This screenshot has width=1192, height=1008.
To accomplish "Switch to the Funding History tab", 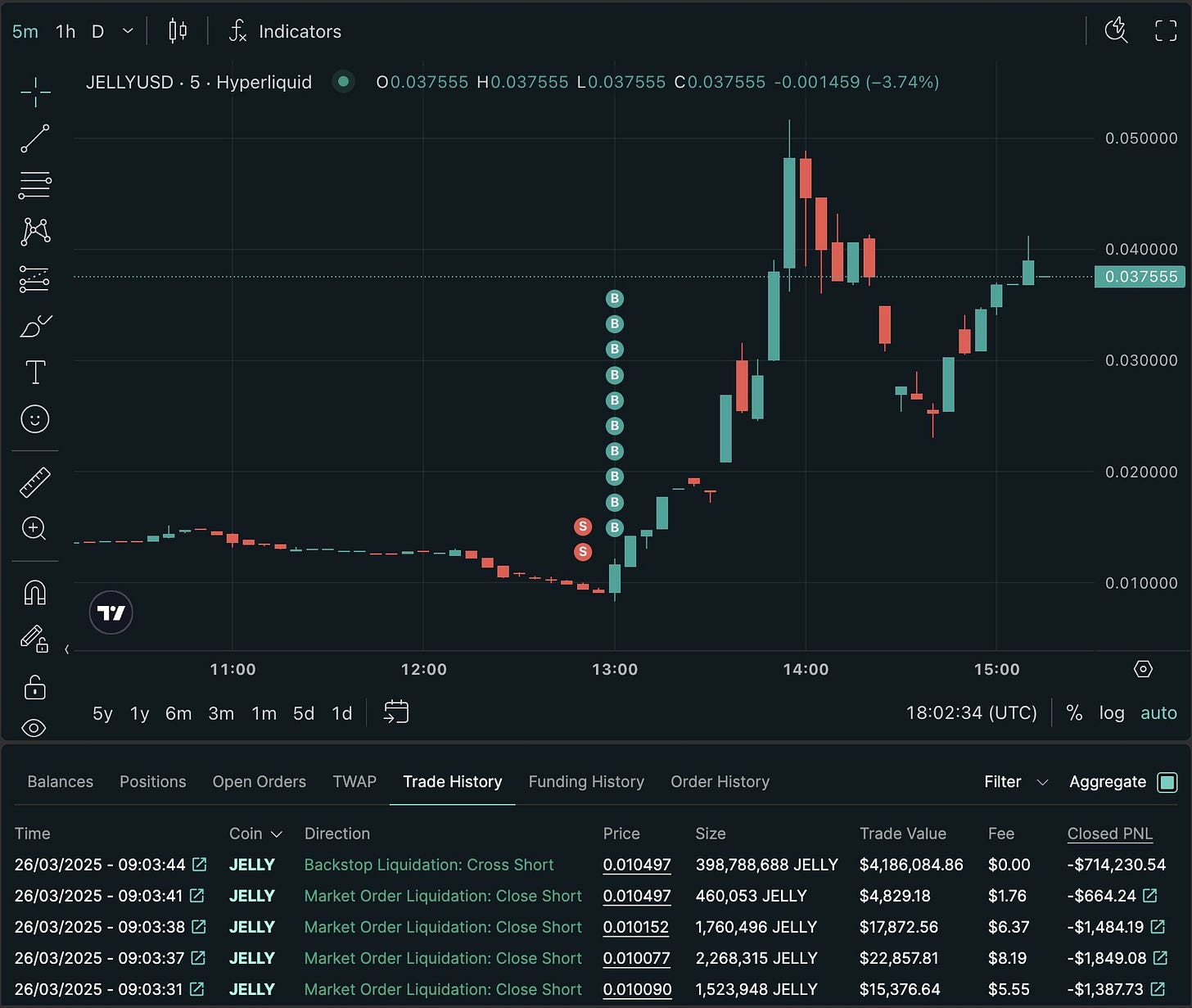I will 586,781.
